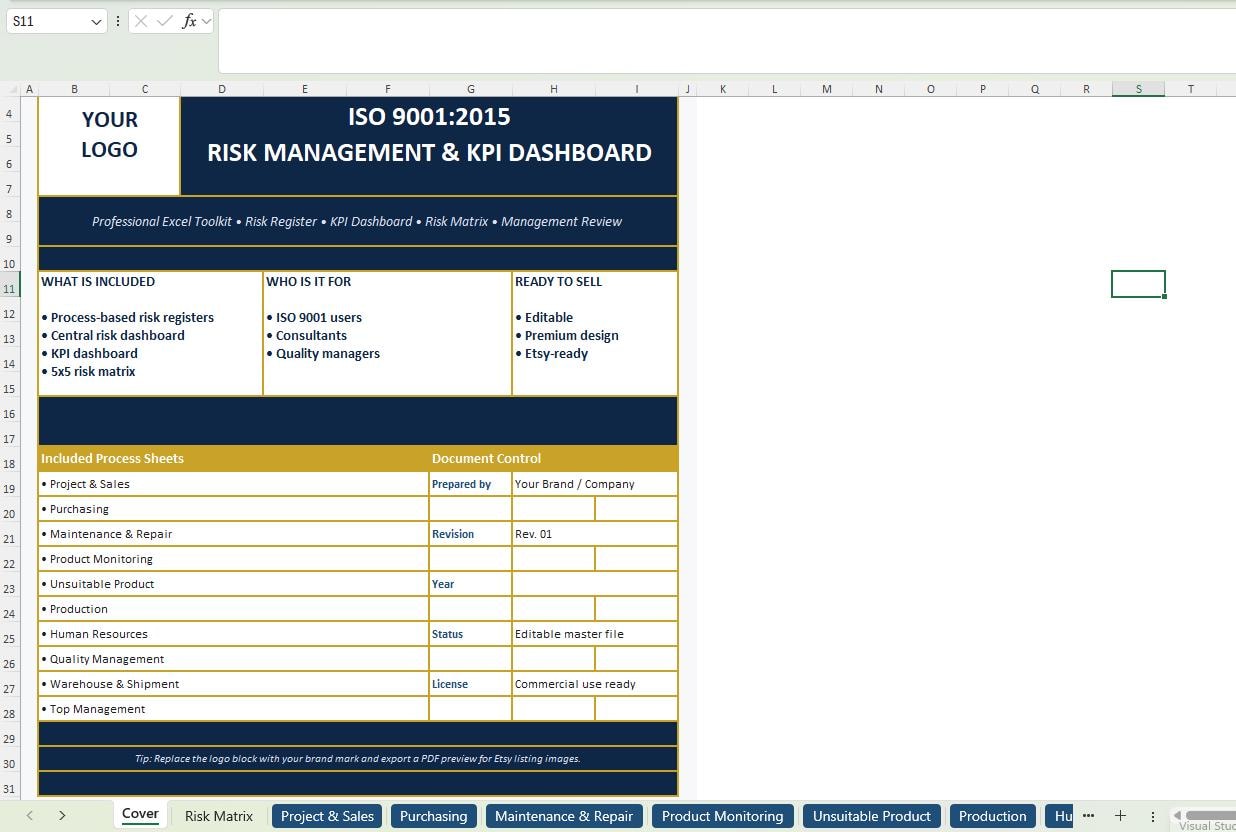Open the Insert Function fx icon

click(189, 21)
